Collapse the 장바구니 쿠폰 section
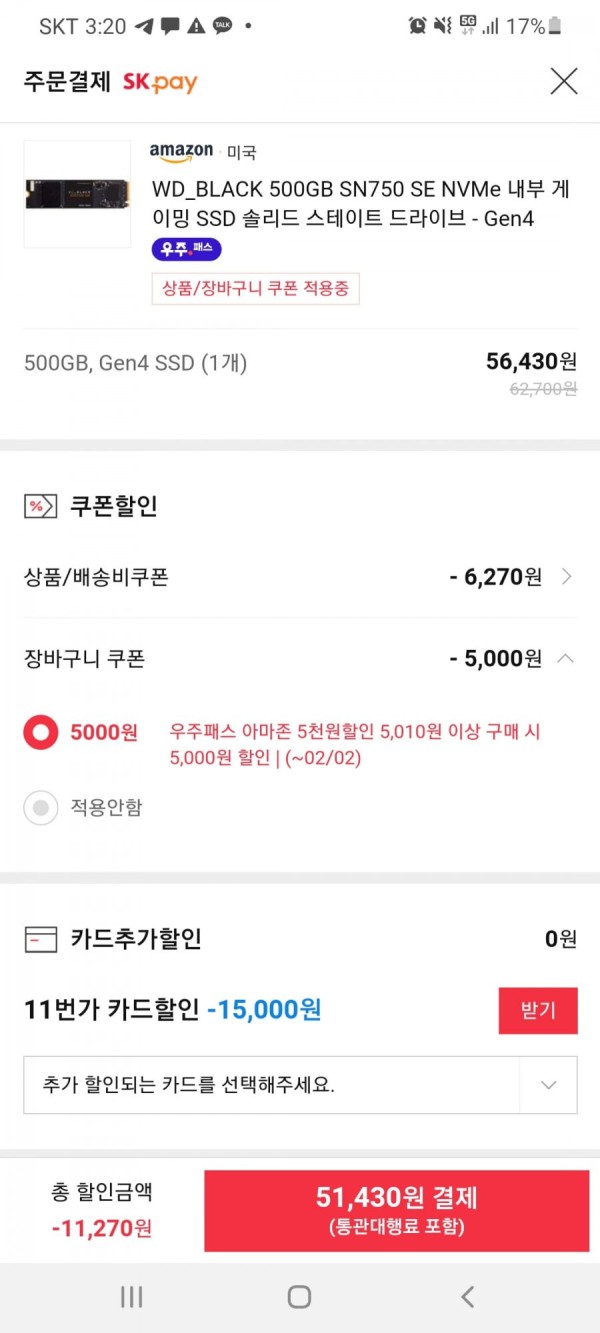This screenshot has width=600, height=1333. pyautogui.click(x=565, y=658)
